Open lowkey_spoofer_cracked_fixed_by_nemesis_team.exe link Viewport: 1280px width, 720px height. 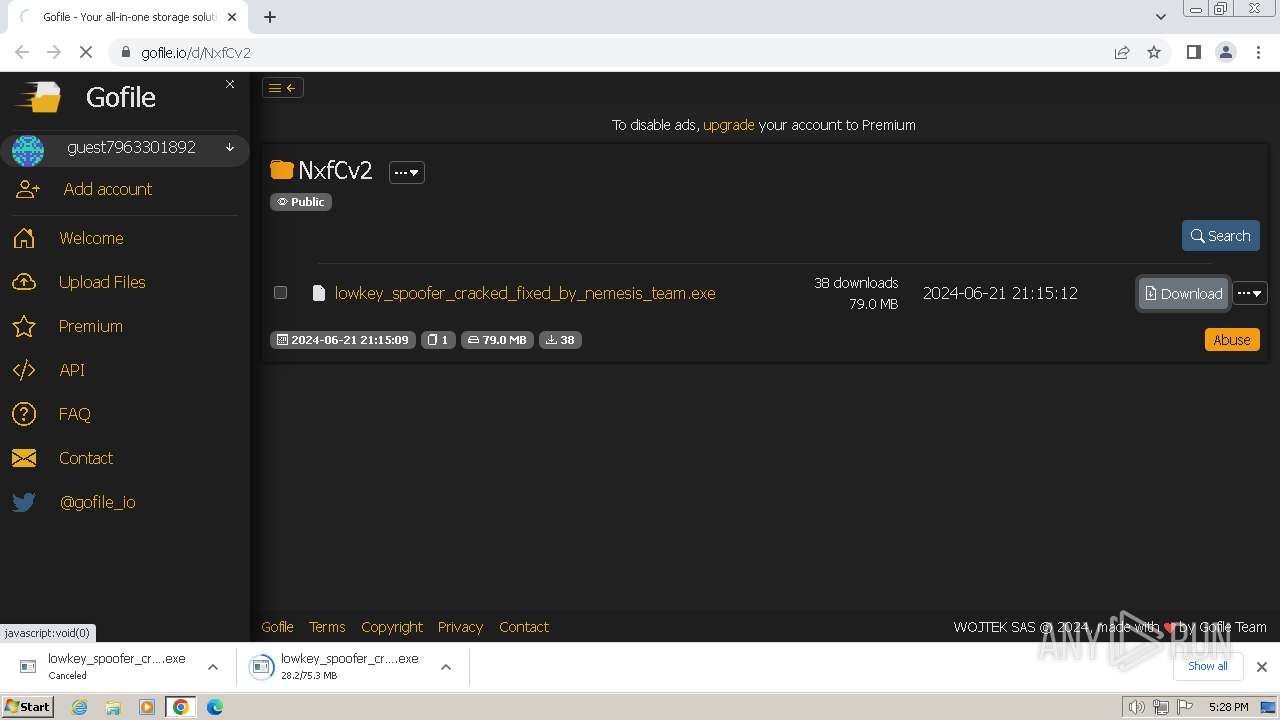525,293
